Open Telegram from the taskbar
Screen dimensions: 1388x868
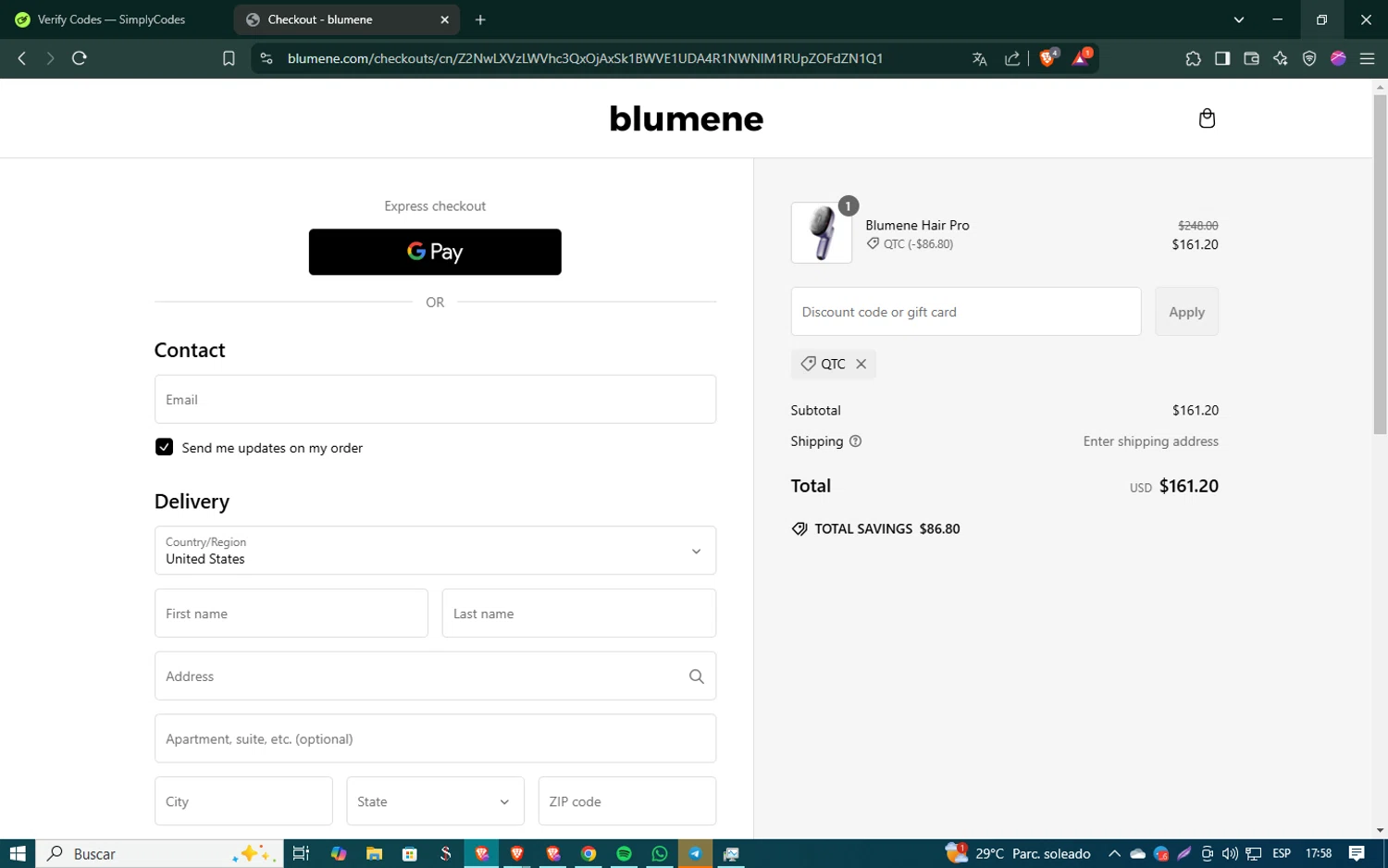(x=695, y=853)
